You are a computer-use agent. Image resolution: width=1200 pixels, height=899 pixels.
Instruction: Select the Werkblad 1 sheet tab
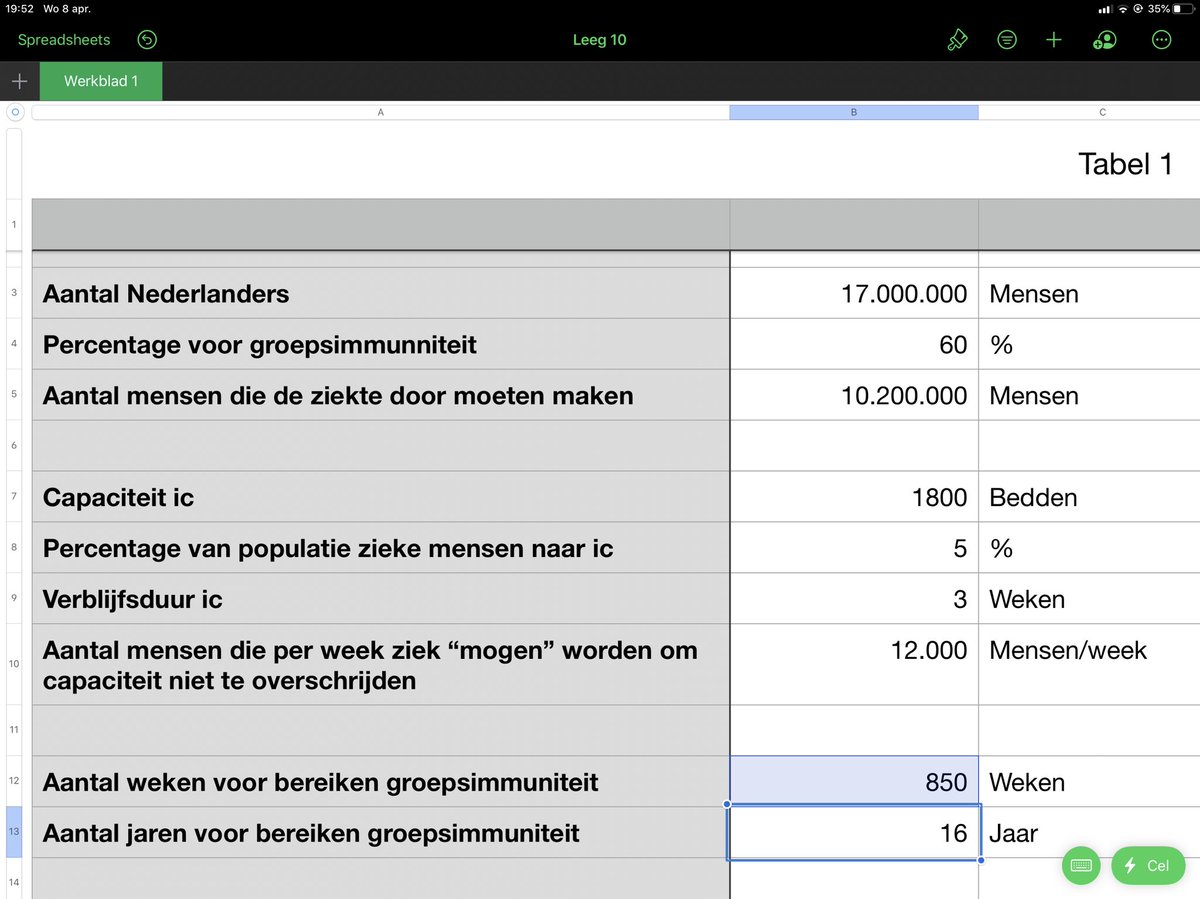click(x=101, y=81)
